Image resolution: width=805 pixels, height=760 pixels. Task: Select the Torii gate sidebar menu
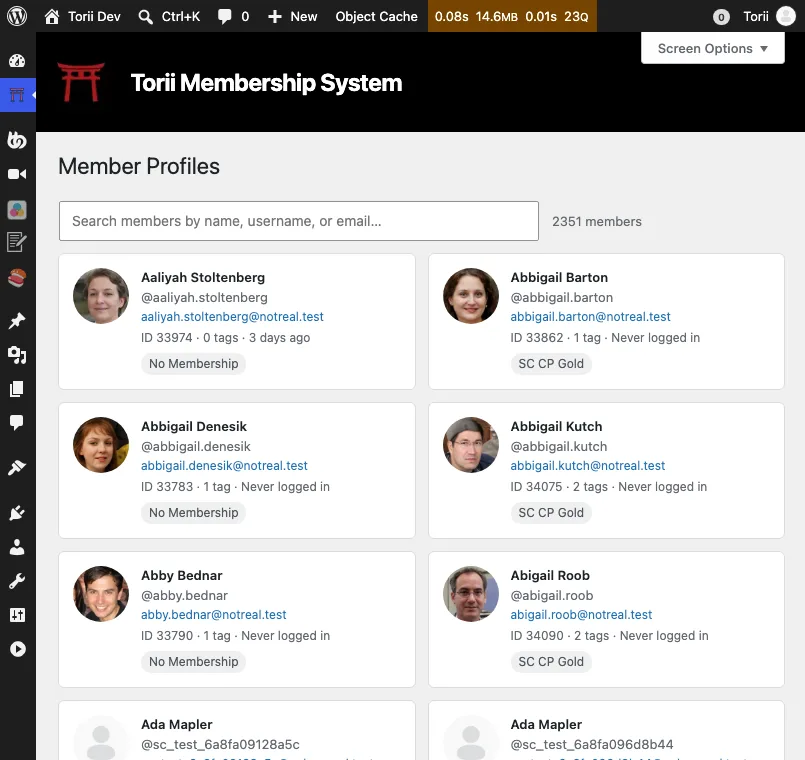pyautogui.click(x=17, y=95)
